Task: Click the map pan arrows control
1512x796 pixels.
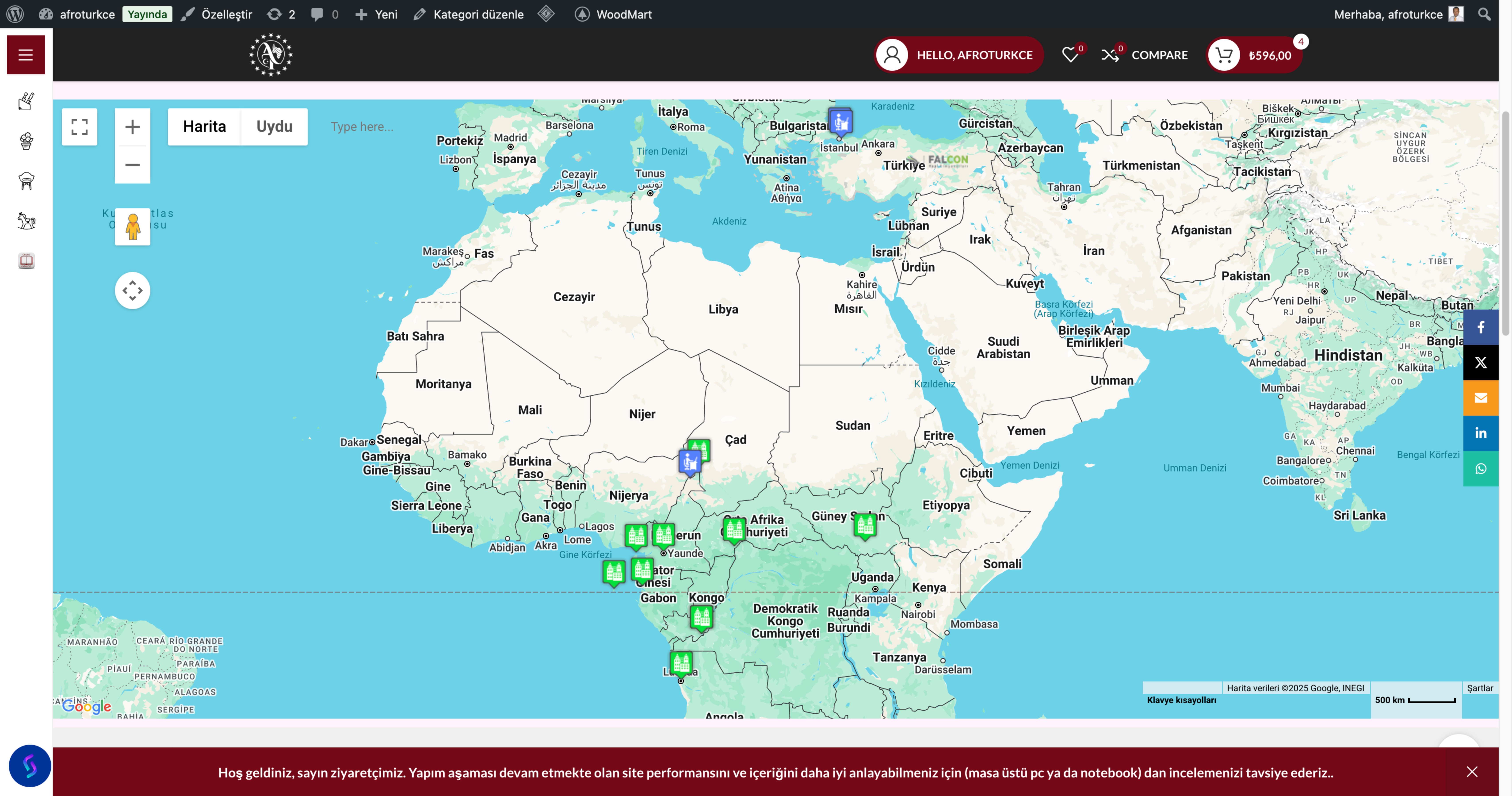Action: [133, 291]
